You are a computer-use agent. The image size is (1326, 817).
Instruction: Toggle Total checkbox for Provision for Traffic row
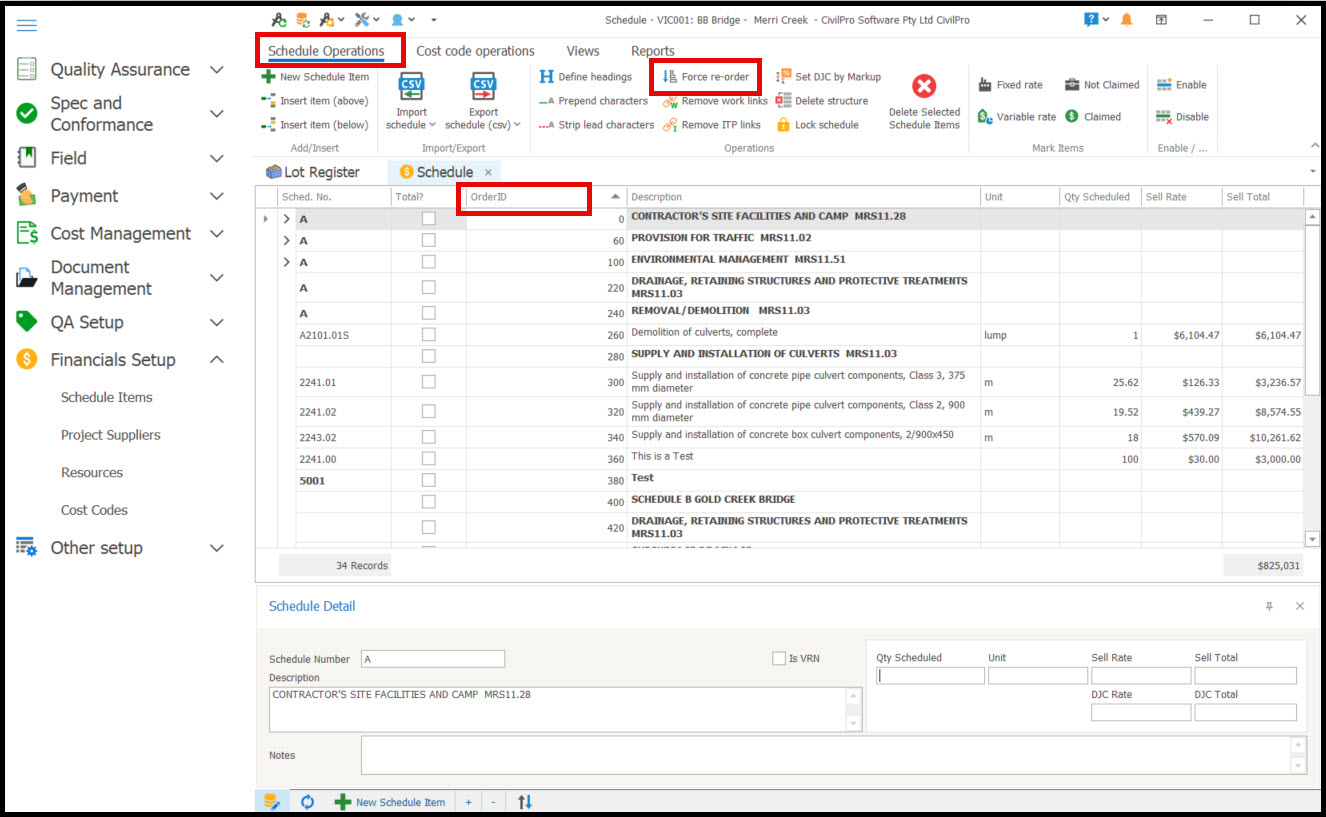point(428,240)
